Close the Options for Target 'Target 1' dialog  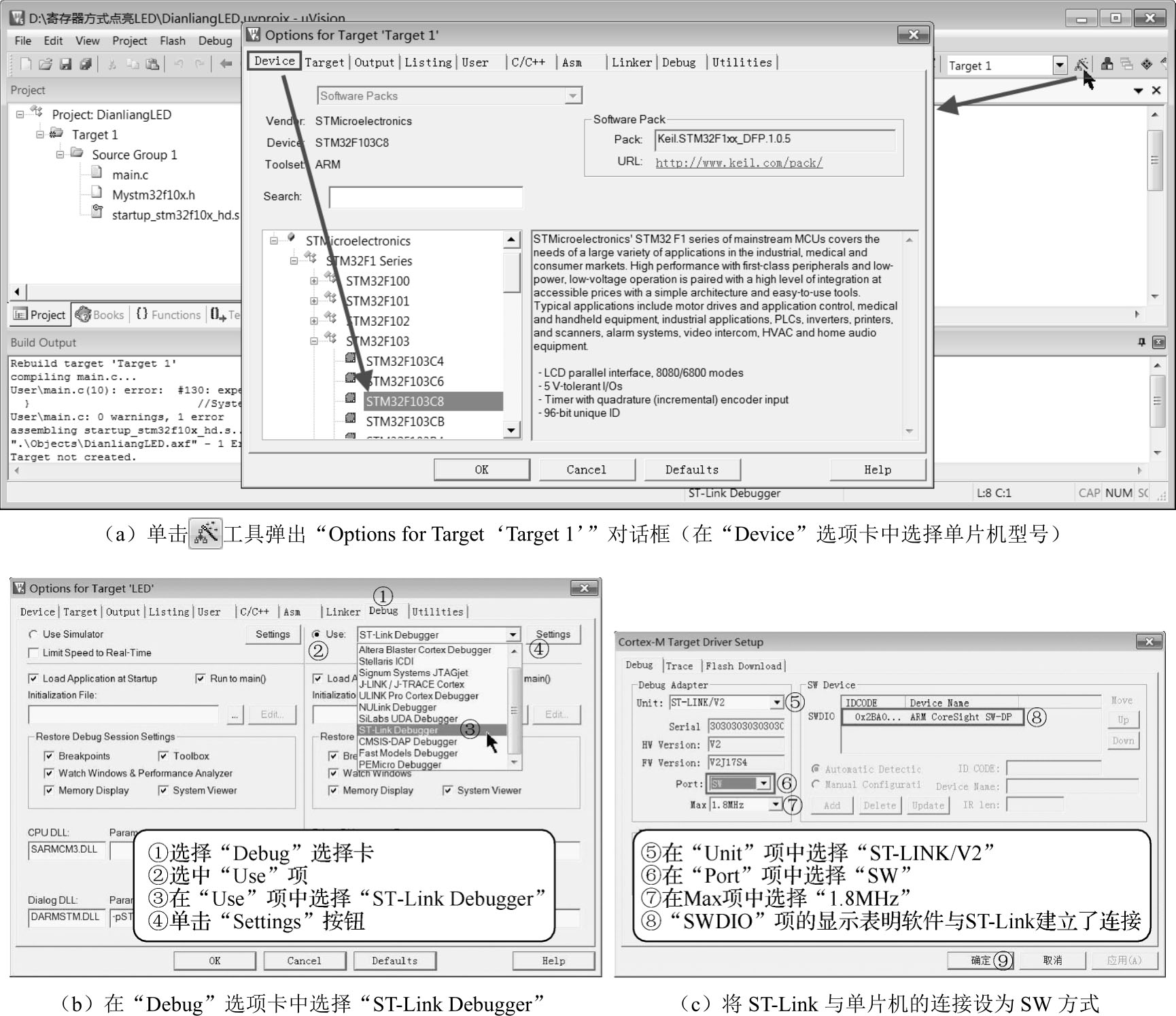913,35
